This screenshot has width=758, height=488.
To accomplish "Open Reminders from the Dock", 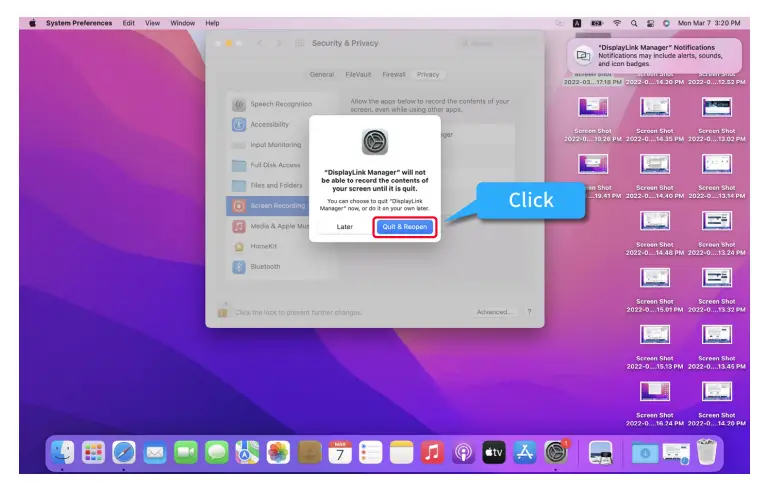I will click(371, 452).
